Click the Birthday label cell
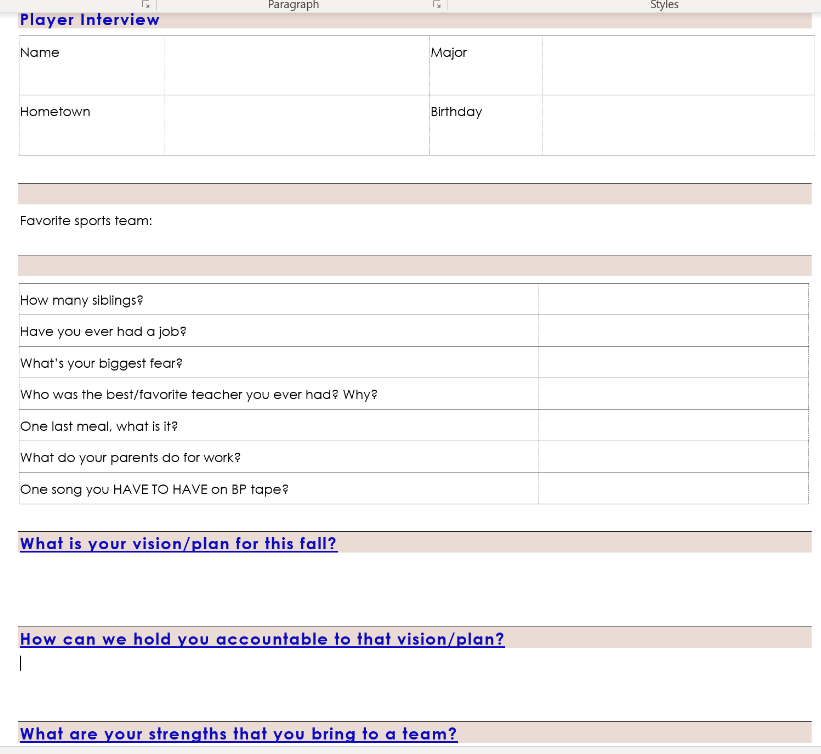 [x=486, y=126]
